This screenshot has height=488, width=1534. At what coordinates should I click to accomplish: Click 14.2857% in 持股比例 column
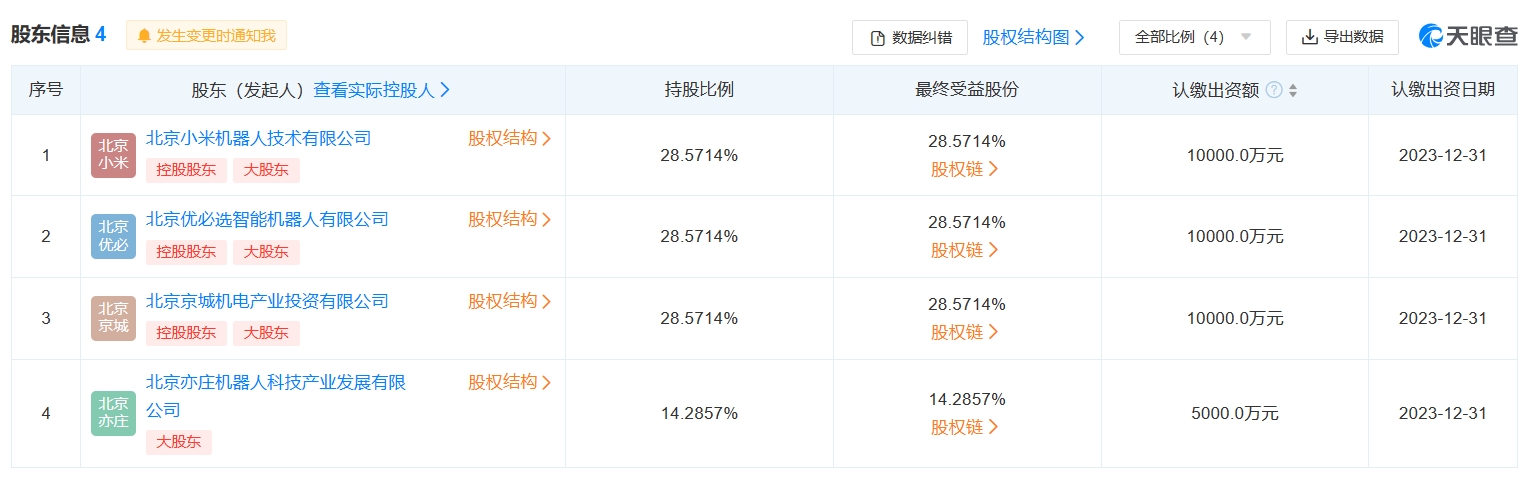699,413
